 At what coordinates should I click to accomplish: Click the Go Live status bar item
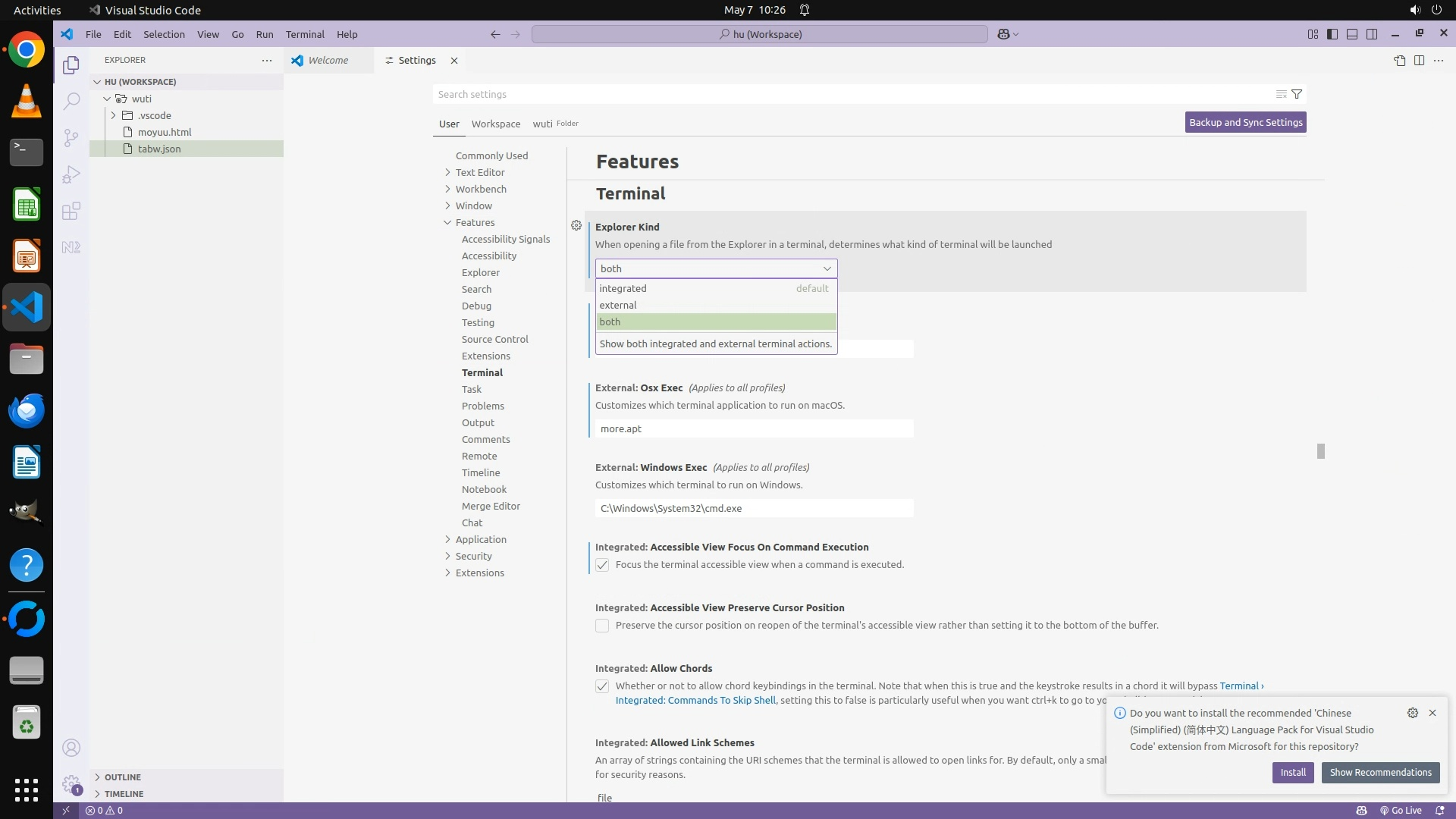1401,810
